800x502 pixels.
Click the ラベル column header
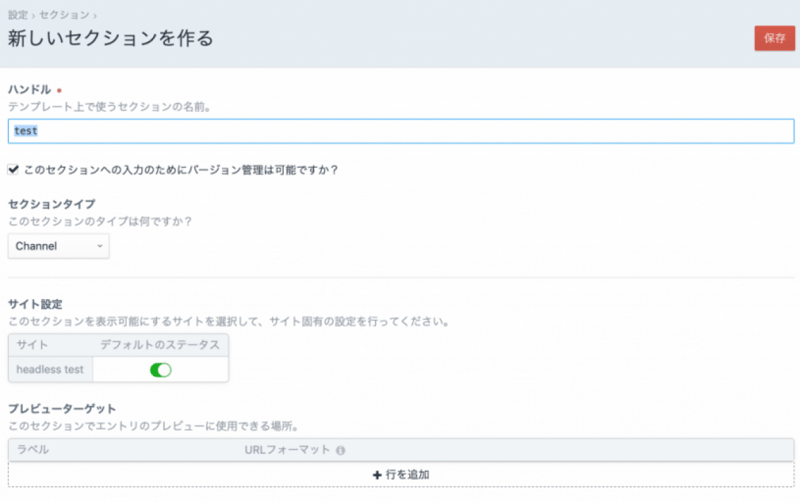coord(33,450)
